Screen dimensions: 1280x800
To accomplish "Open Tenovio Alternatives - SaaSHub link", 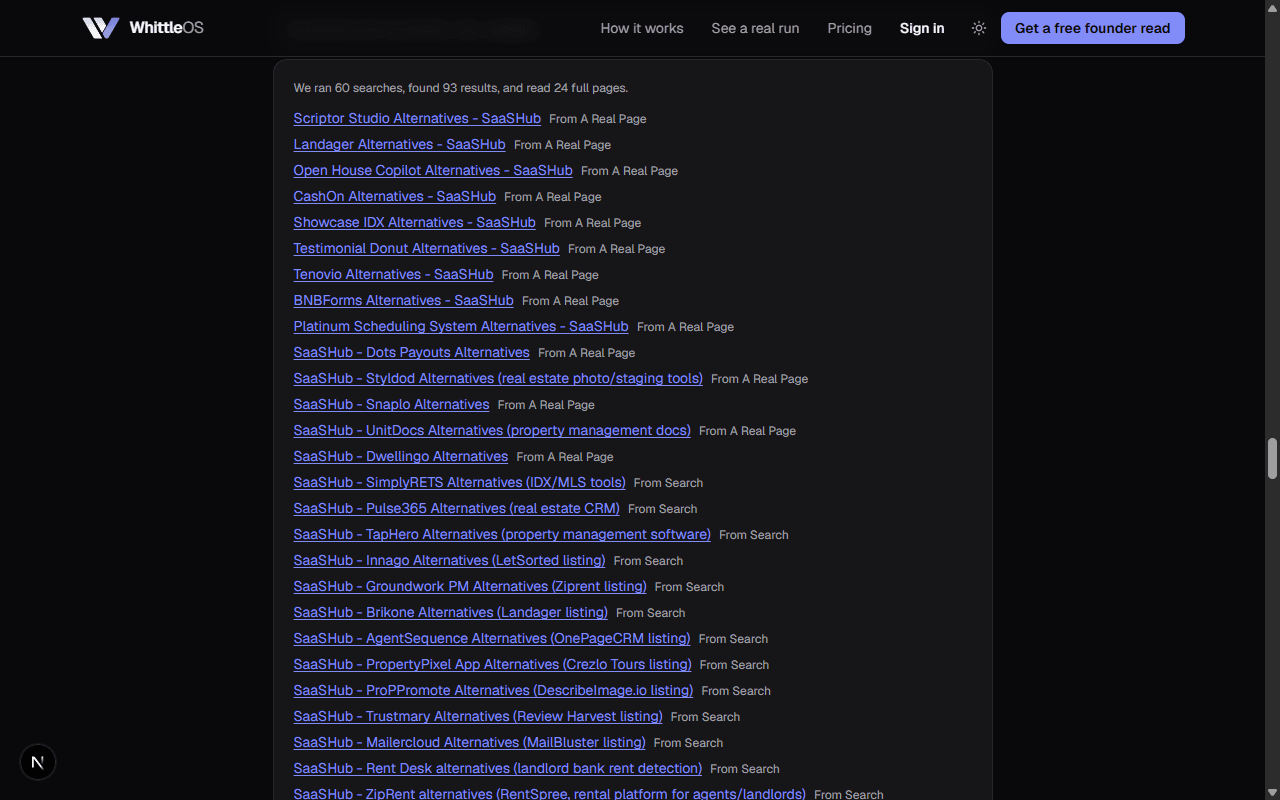I will coord(393,274).
